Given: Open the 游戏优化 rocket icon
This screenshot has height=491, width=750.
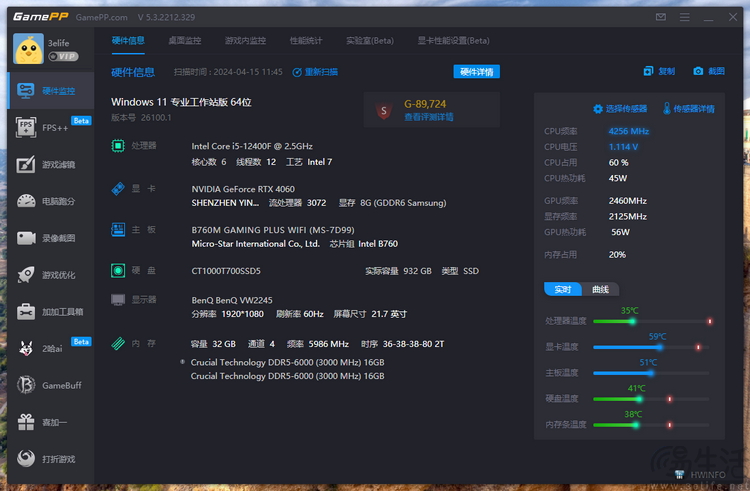Looking at the screenshot, I should (x=26, y=274).
